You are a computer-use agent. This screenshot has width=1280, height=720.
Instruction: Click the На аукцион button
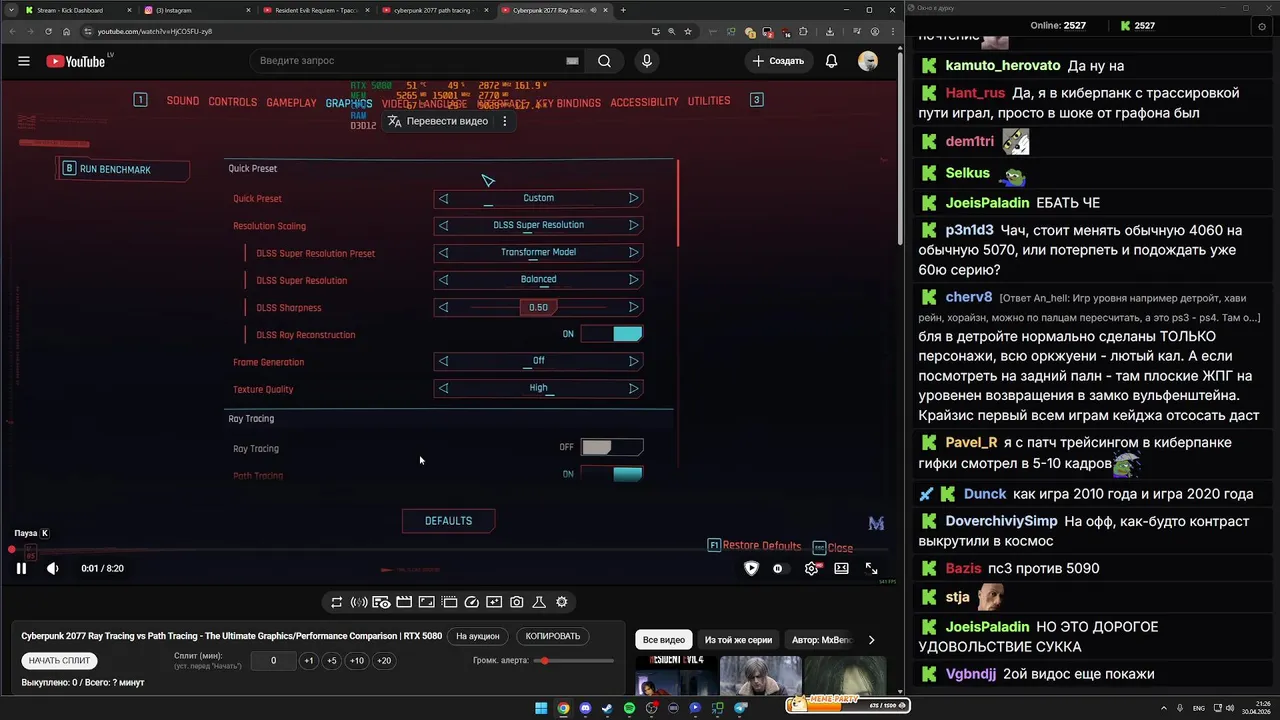tap(478, 636)
